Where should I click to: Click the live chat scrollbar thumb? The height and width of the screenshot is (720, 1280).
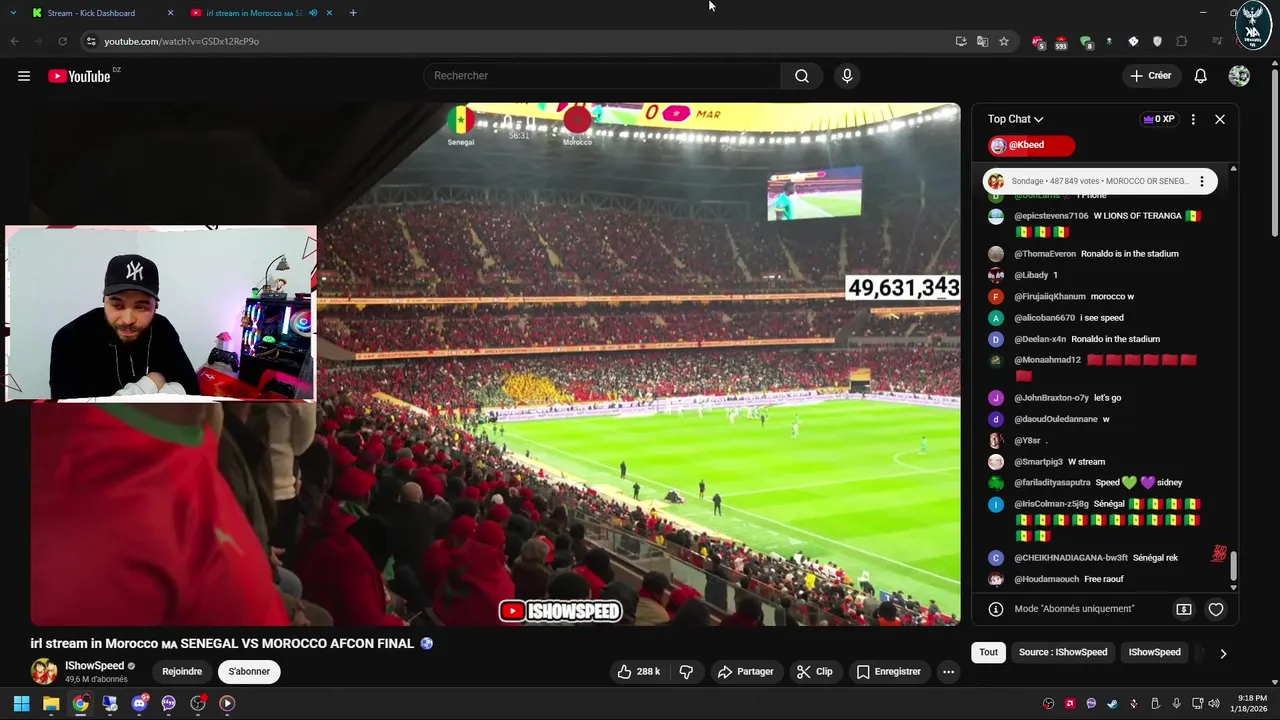point(1233,565)
